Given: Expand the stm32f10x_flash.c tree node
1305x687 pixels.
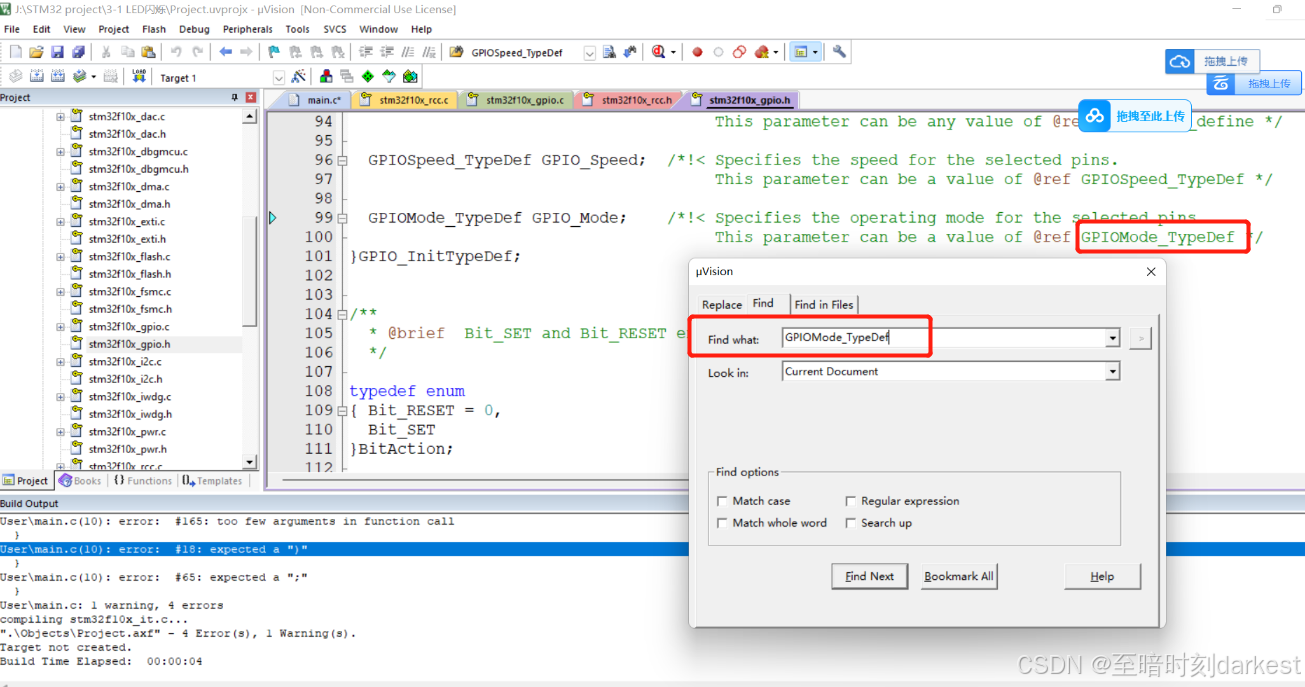Looking at the screenshot, I should [x=60, y=257].
